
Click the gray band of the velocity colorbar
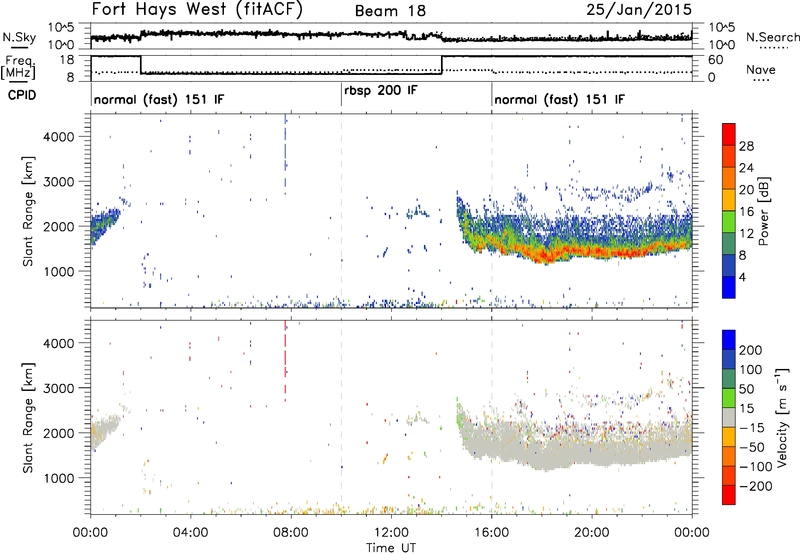(729, 417)
